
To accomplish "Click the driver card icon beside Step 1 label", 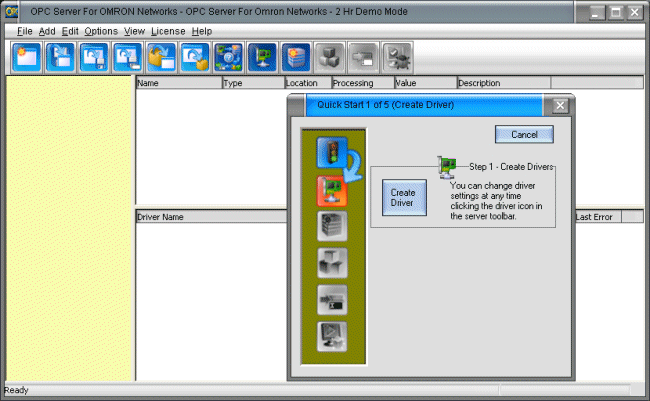I will (x=447, y=168).
